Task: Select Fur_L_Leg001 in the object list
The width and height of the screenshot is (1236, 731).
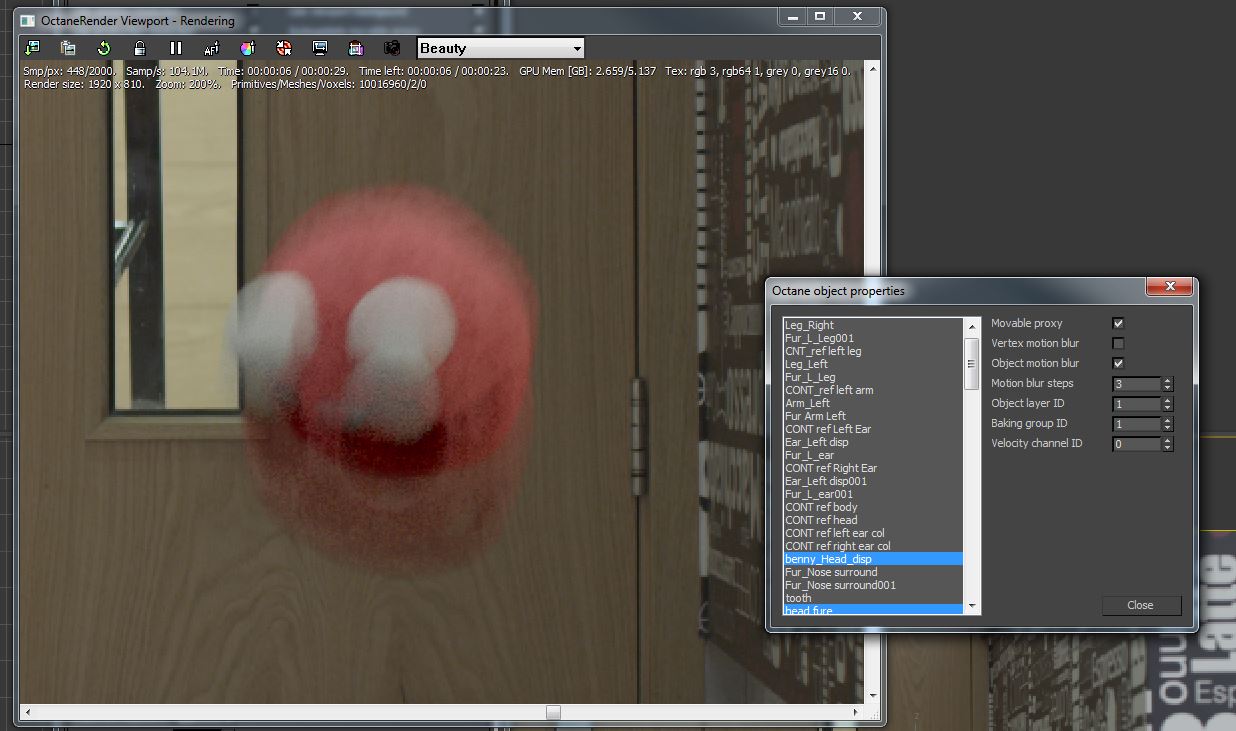Action: click(x=873, y=338)
